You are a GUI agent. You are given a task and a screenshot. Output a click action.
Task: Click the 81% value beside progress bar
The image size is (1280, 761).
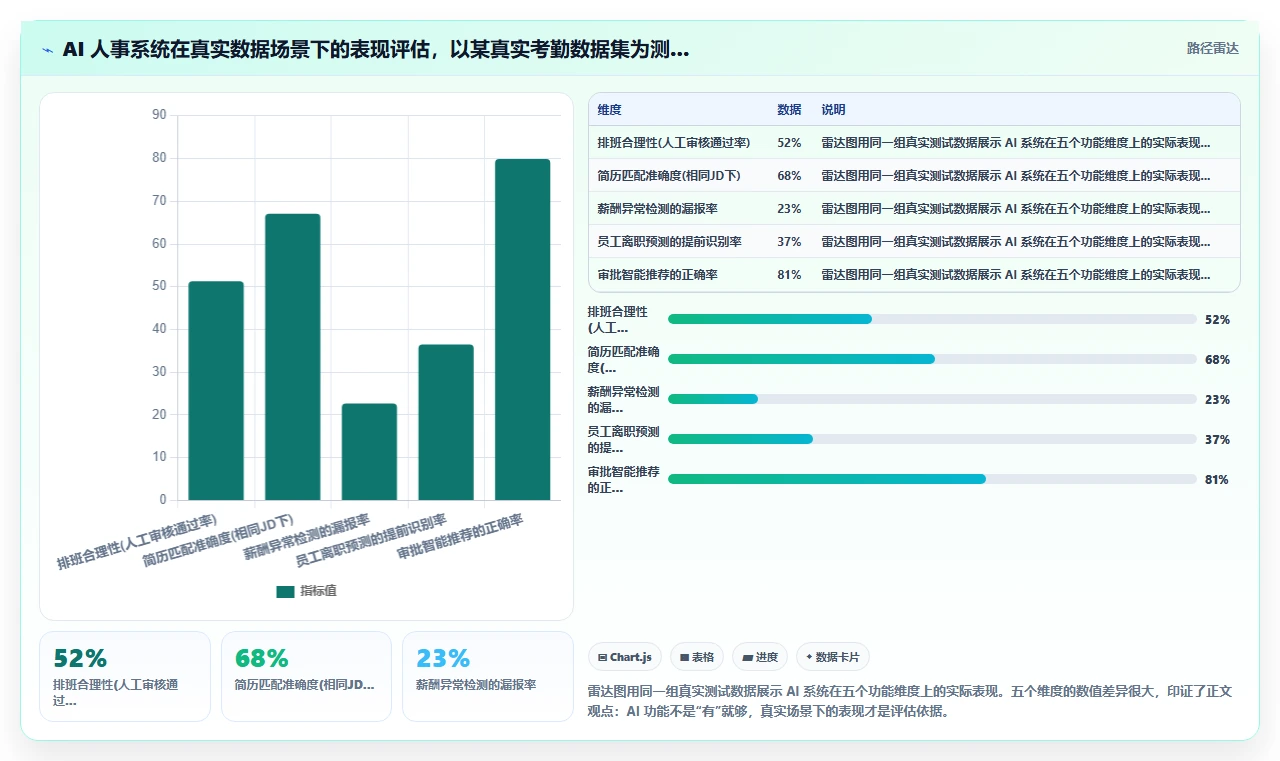tap(1217, 480)
